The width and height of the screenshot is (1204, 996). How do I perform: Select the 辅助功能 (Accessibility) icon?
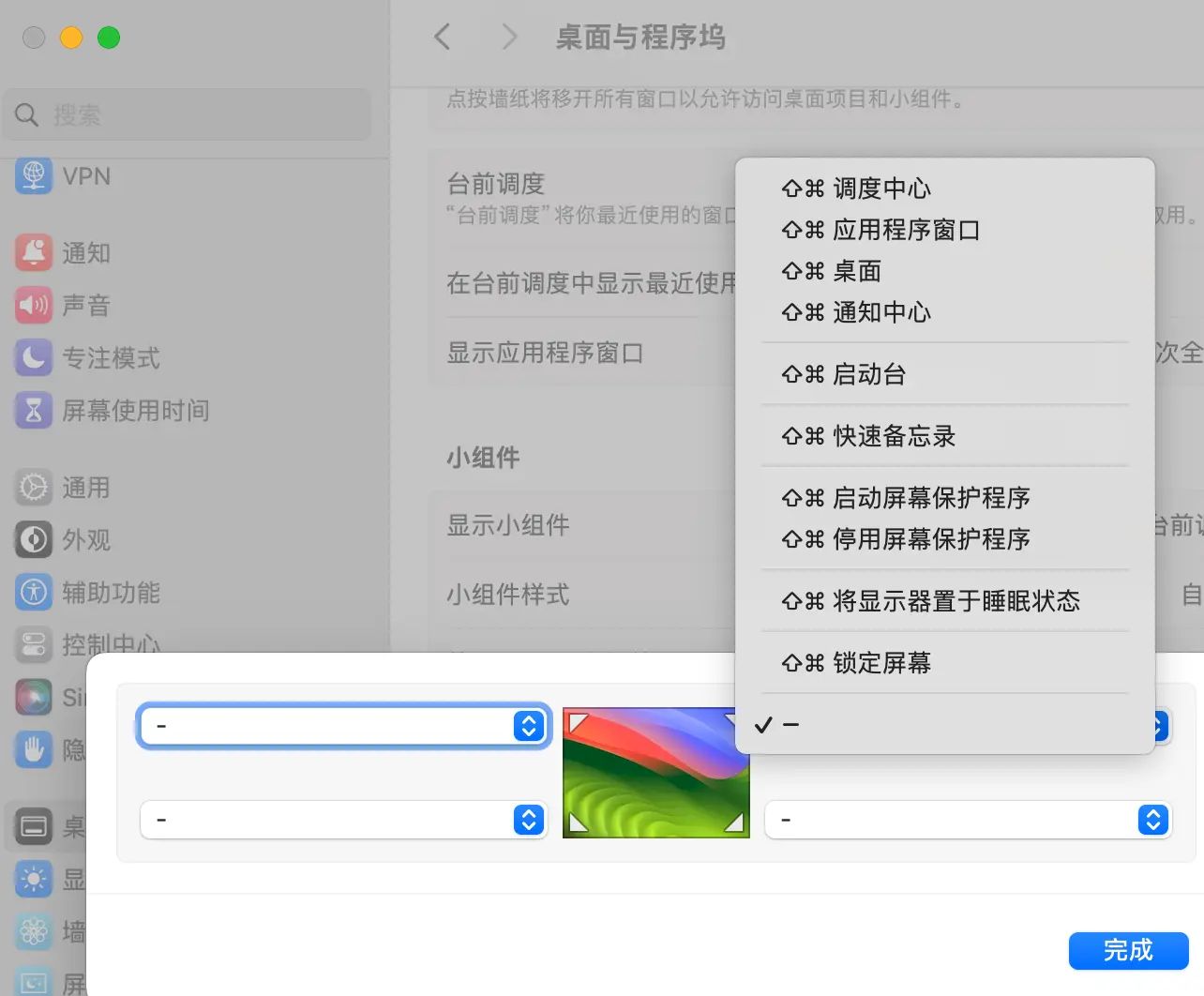coord(33,592)
